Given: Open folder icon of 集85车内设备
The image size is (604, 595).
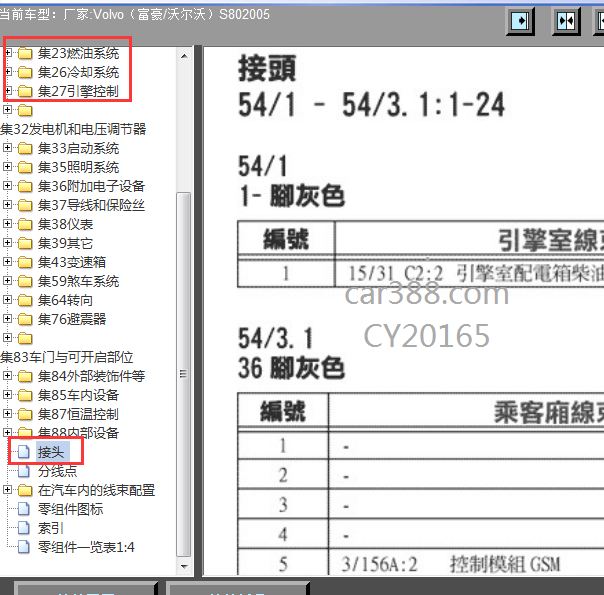Looking at the screenshot, I should (25, 395).
